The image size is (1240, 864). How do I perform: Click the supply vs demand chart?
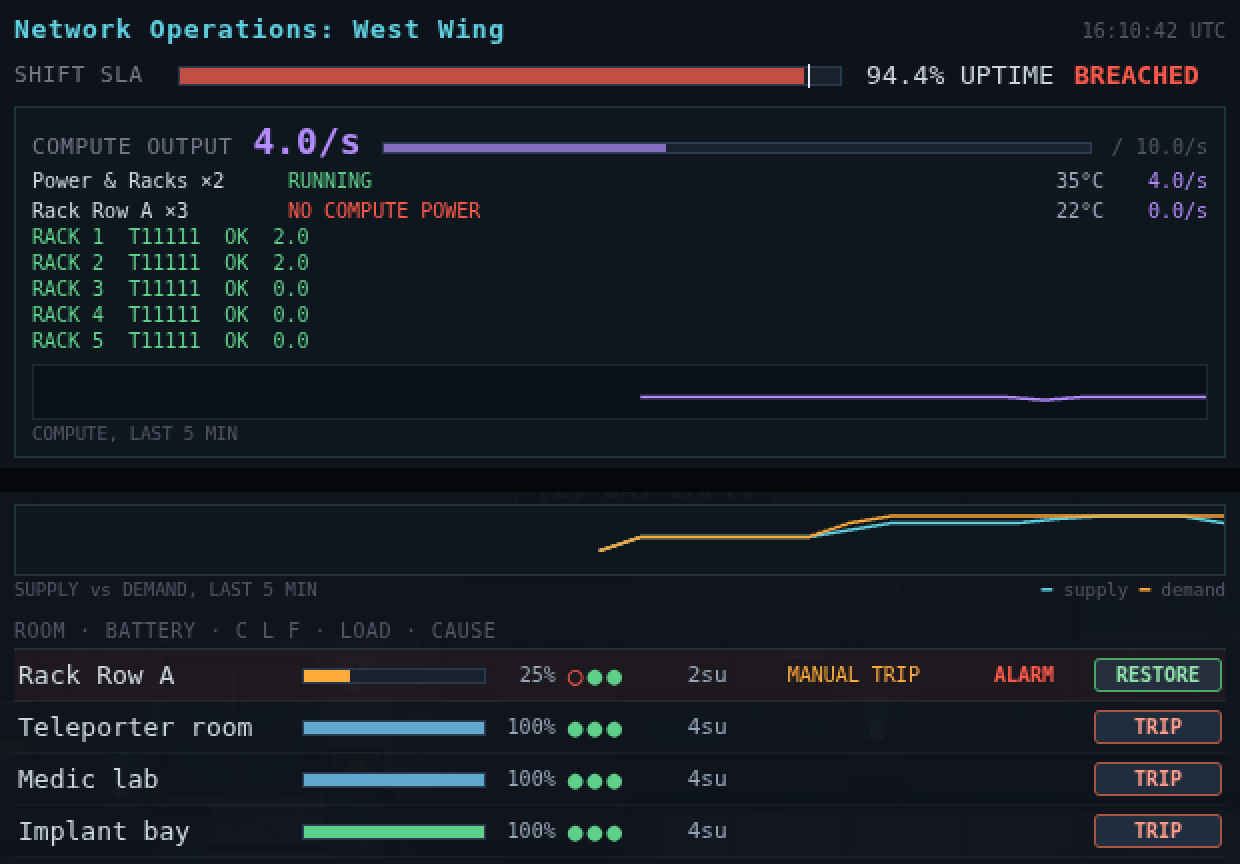point(620,540)
